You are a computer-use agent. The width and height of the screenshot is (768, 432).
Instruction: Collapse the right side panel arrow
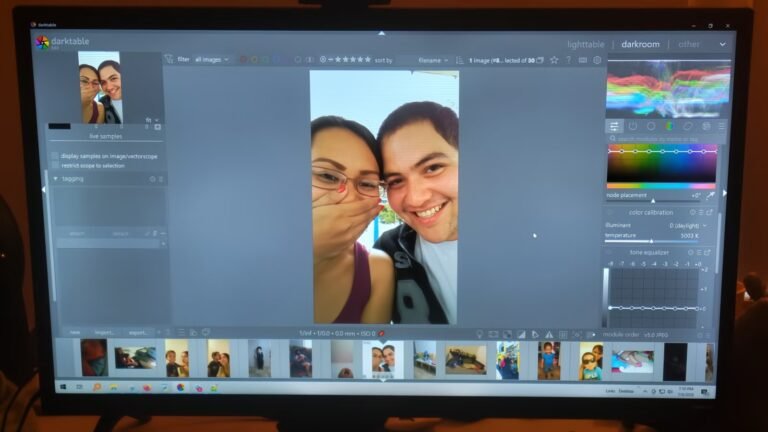click(724, 193)
